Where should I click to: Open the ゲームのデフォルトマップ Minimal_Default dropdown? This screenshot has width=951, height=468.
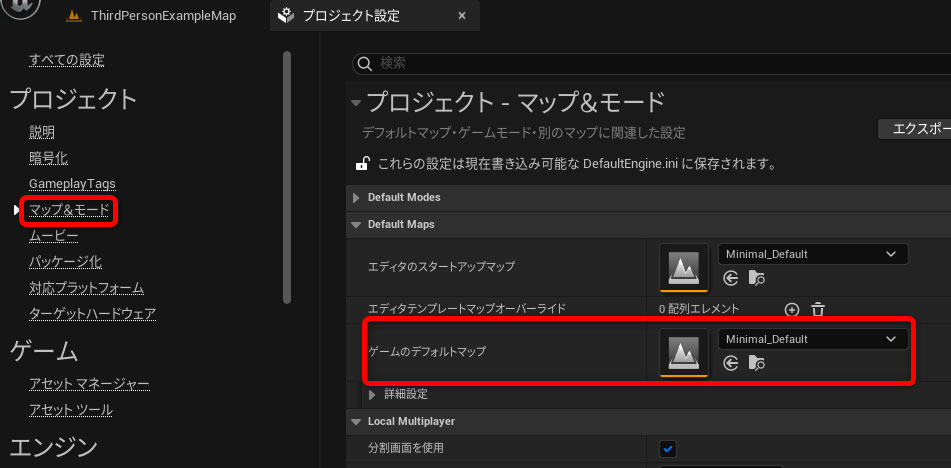click(813, 339)
